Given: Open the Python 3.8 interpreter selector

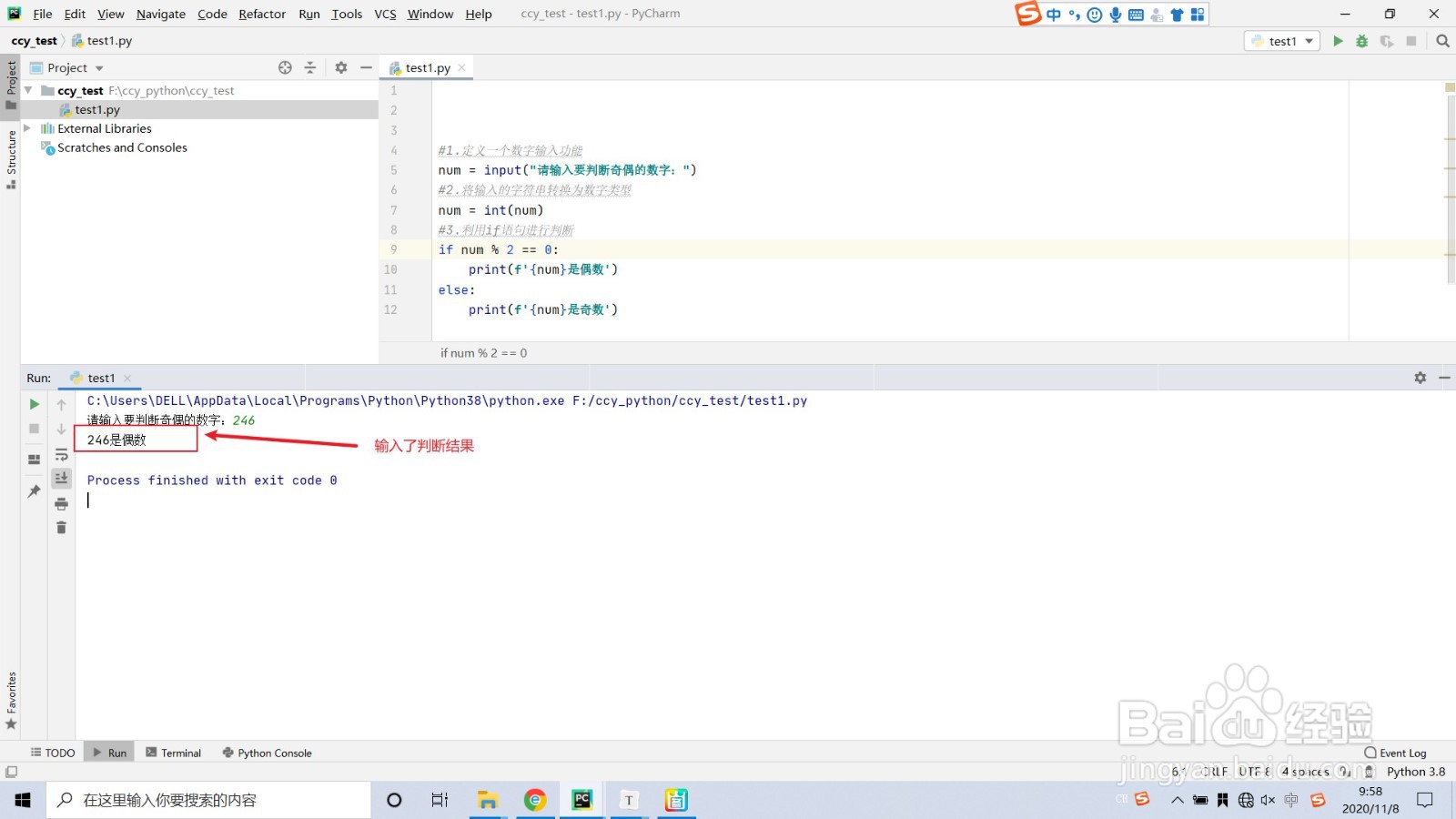Looking at the screenshot, I should click(x=1416, y=772).
